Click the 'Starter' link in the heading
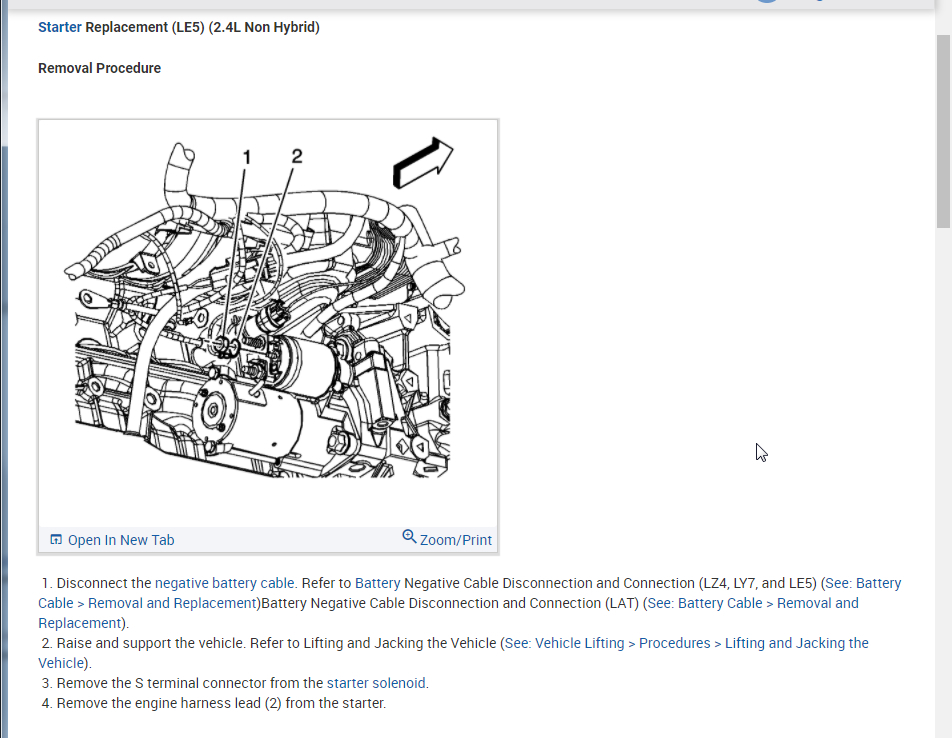Screen dimensions: 952x738 point(60,27)
